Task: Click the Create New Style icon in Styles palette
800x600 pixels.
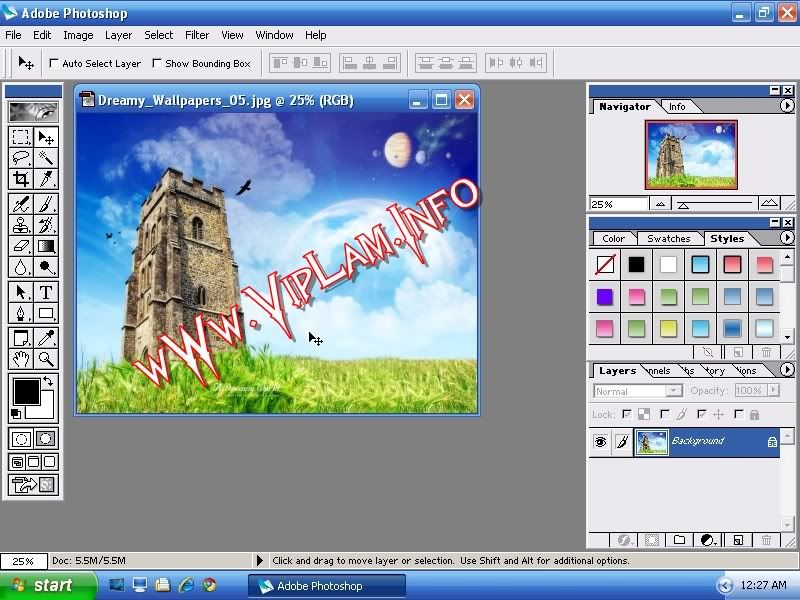Action: click(738, 352)
